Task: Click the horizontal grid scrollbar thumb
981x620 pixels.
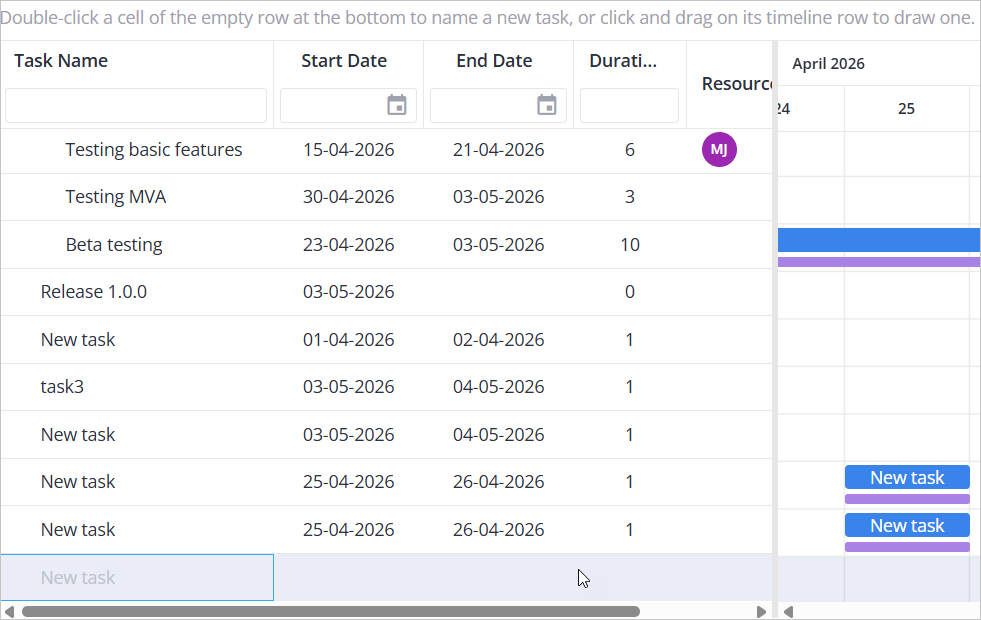Action: point(331,611)
